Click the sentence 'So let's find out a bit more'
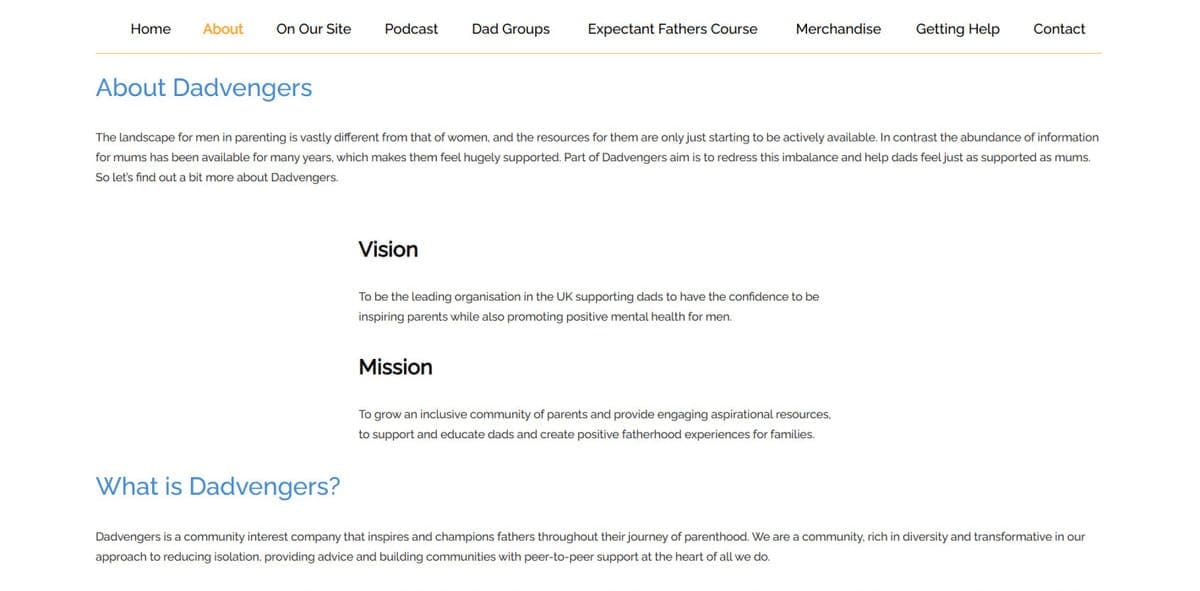Image resolution: width=1200 pixels, height=591 pixels. point(217,178)
